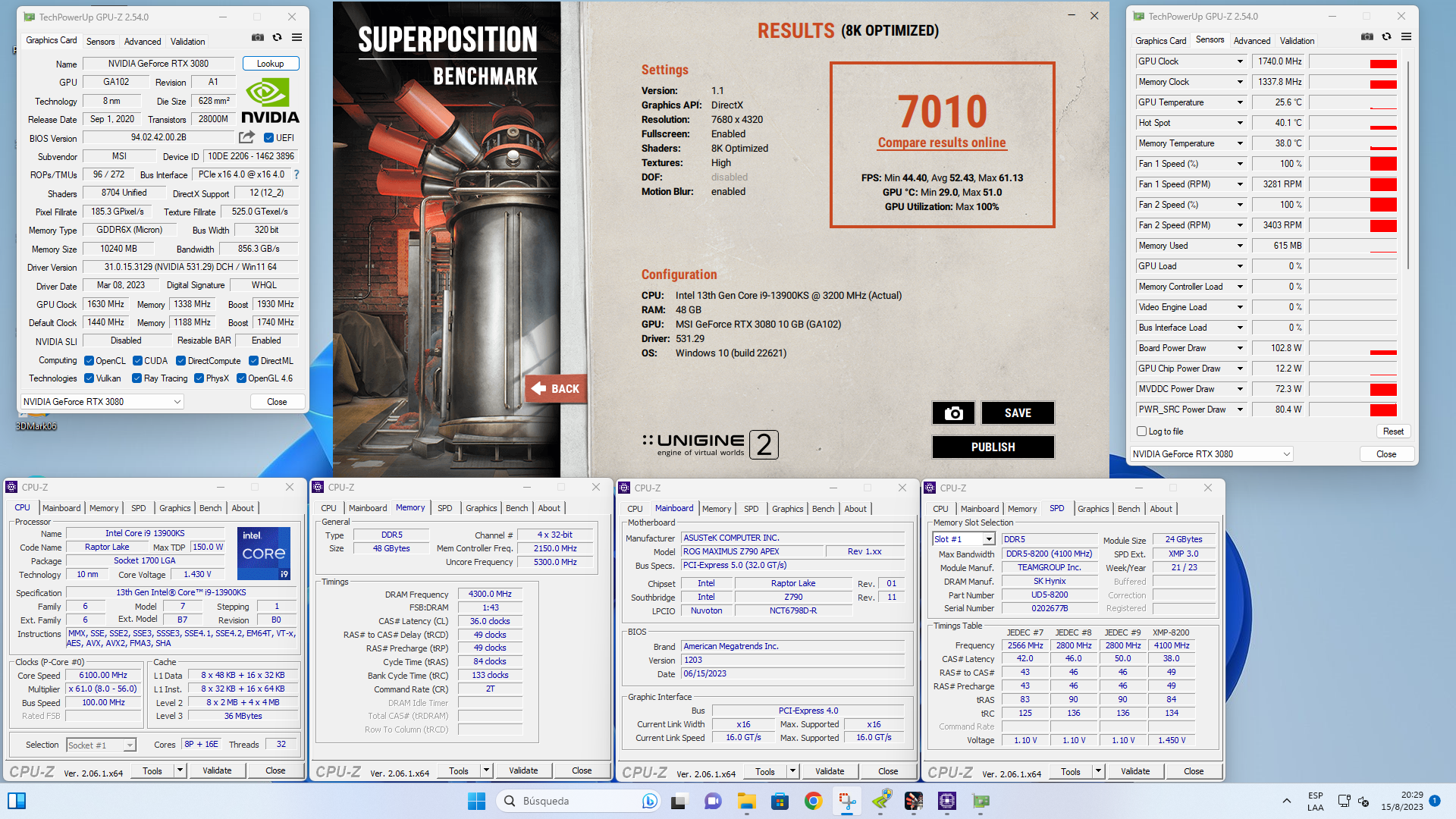Open Task View in the taskbar
1456x819 pixels.
(x=679, y=801)
